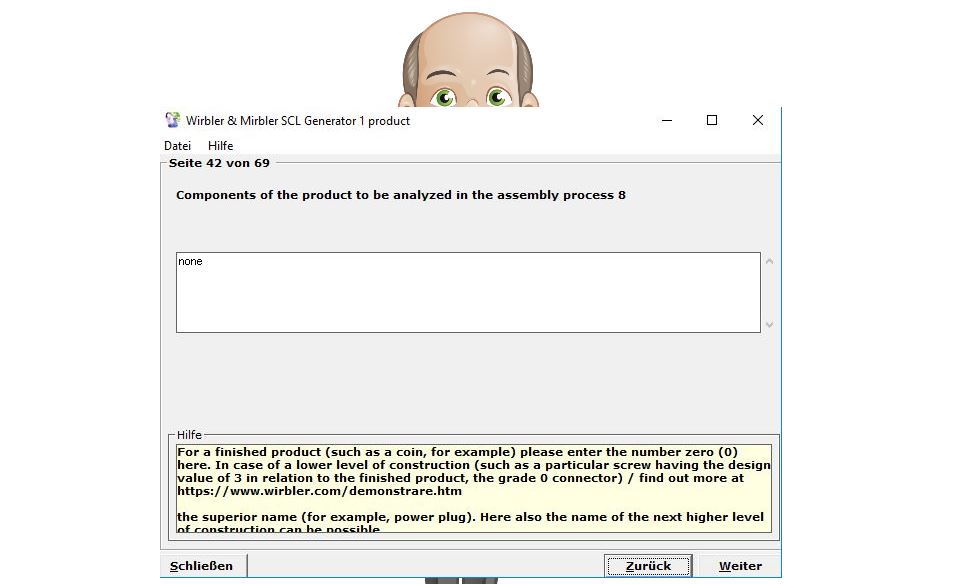The width and height of the screenshot is (957, 584).
Task: Open the Hilfe menu
Action: point(220,146)
